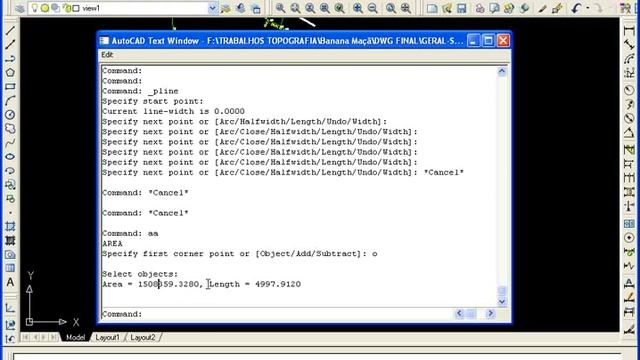
Task: Select the Ellipse Arc tool
Action: click(x=10, y=171)
